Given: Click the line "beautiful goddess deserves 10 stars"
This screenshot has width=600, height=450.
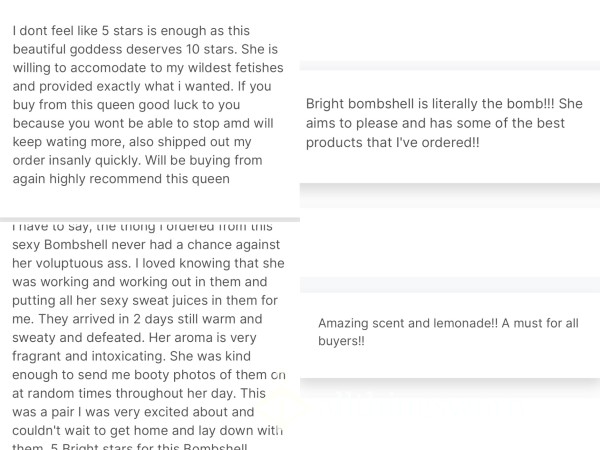Looking at the screenshot, I should click(145, 49).
